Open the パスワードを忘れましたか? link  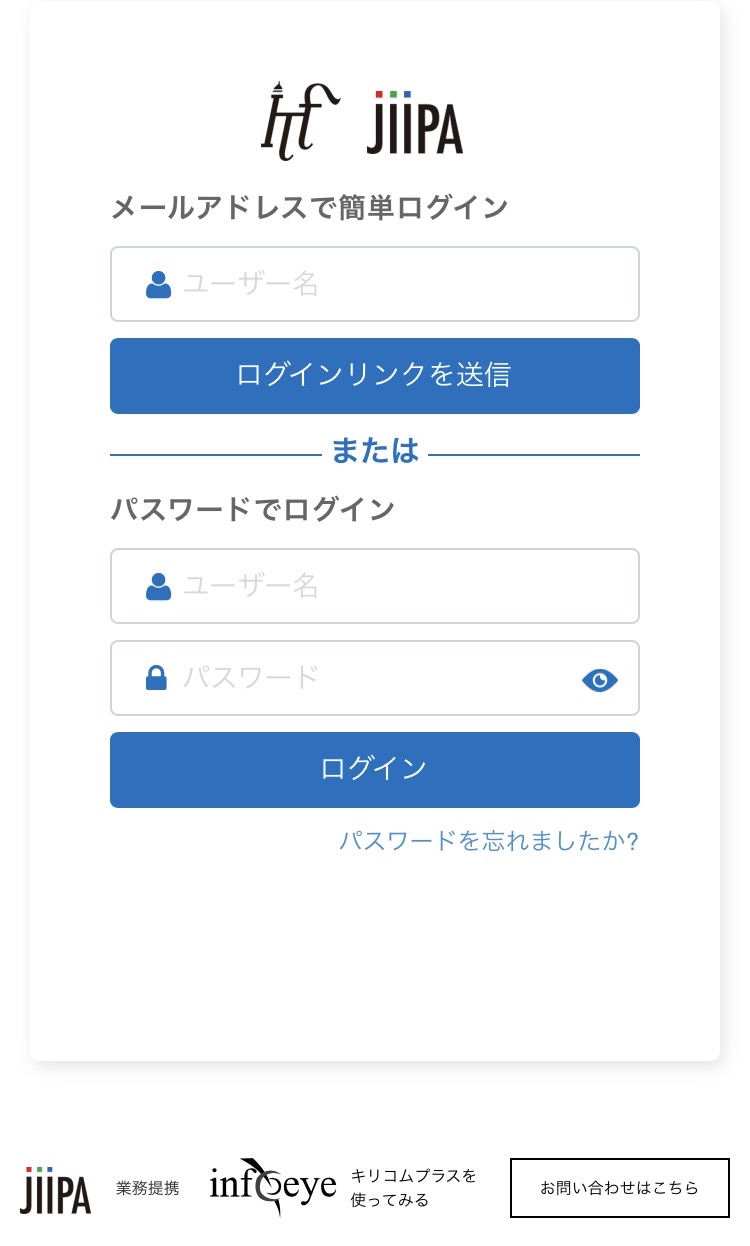click(x=488, y=841)
